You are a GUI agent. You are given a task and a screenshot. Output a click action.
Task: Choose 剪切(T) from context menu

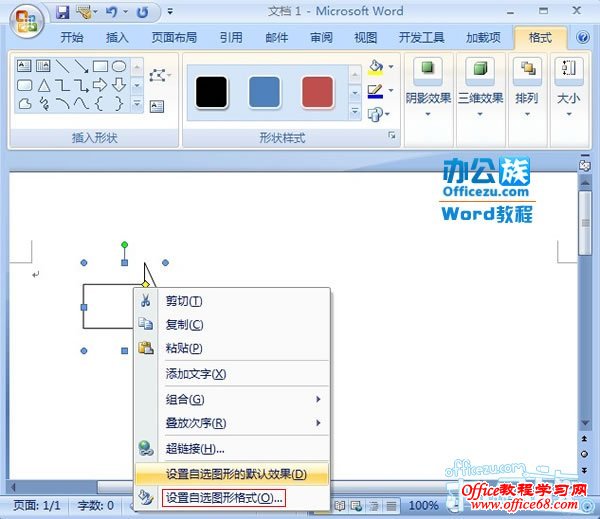point(232,301)
